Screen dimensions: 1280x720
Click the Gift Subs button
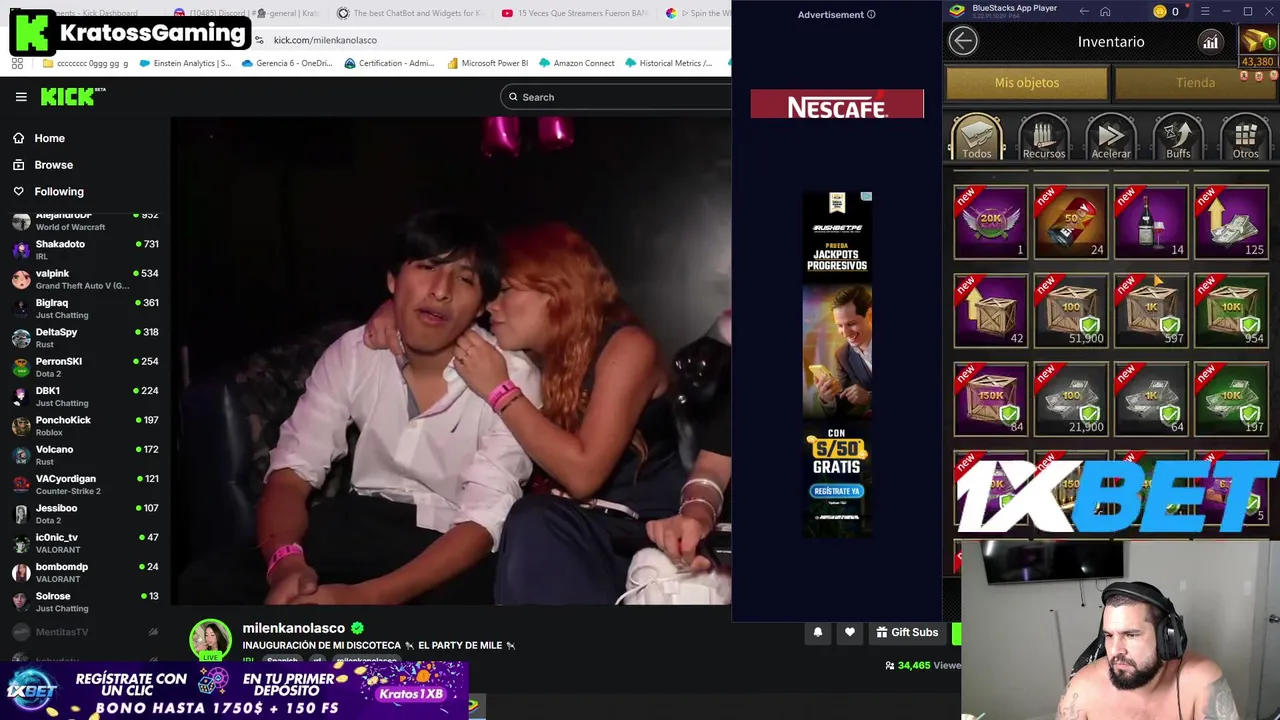(x=908, y=632)
